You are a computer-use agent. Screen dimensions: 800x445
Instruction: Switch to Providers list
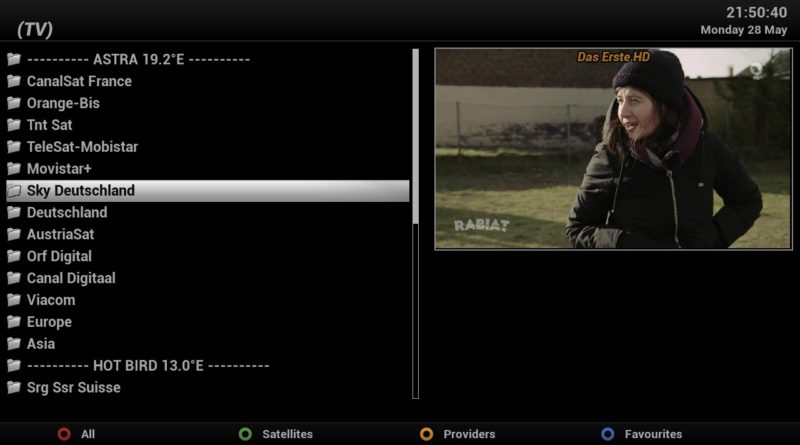click(x=469, y=434)
